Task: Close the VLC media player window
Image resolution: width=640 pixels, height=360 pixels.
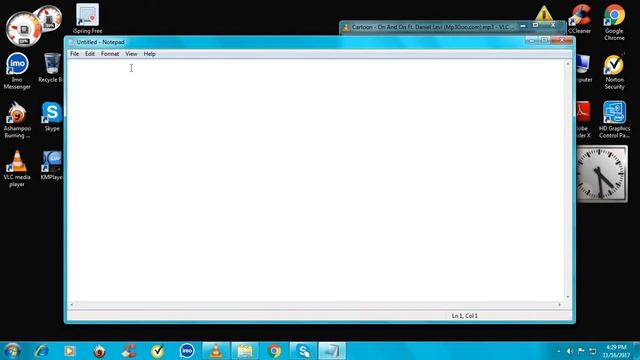Action: pyautogui.click(x=553, y=26)
